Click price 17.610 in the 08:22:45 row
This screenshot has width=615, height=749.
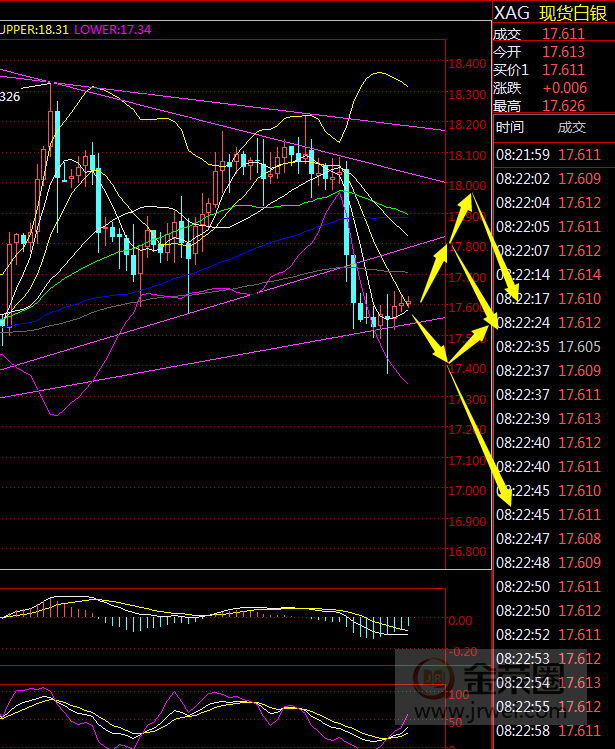coord(580,491)
